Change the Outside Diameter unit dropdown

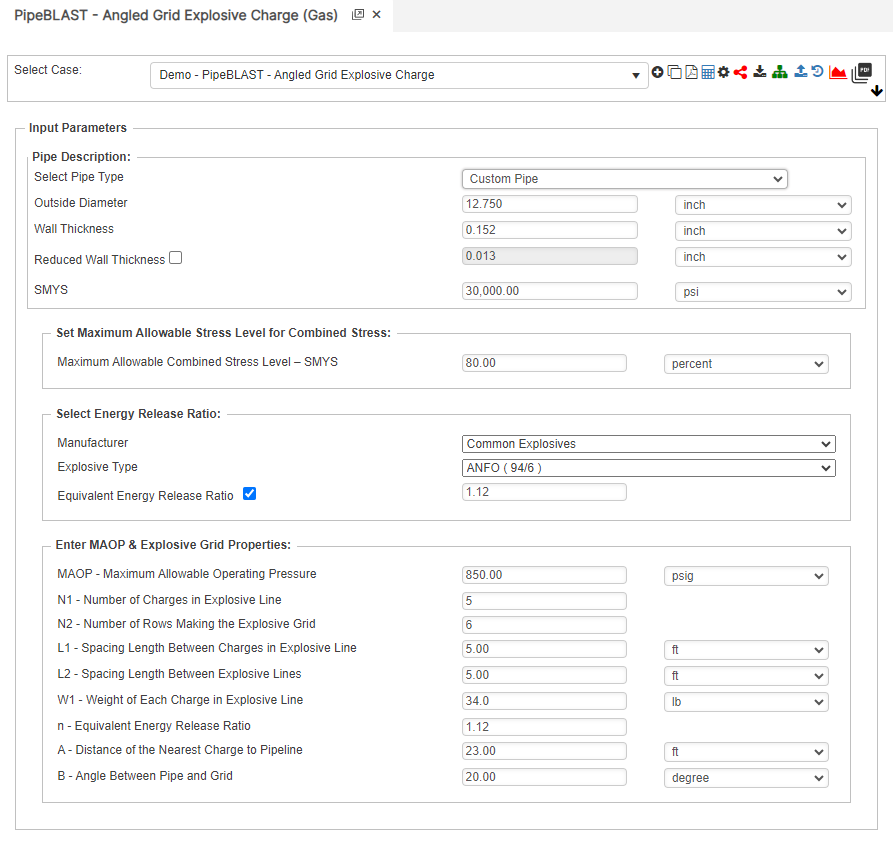pos(763,205)
